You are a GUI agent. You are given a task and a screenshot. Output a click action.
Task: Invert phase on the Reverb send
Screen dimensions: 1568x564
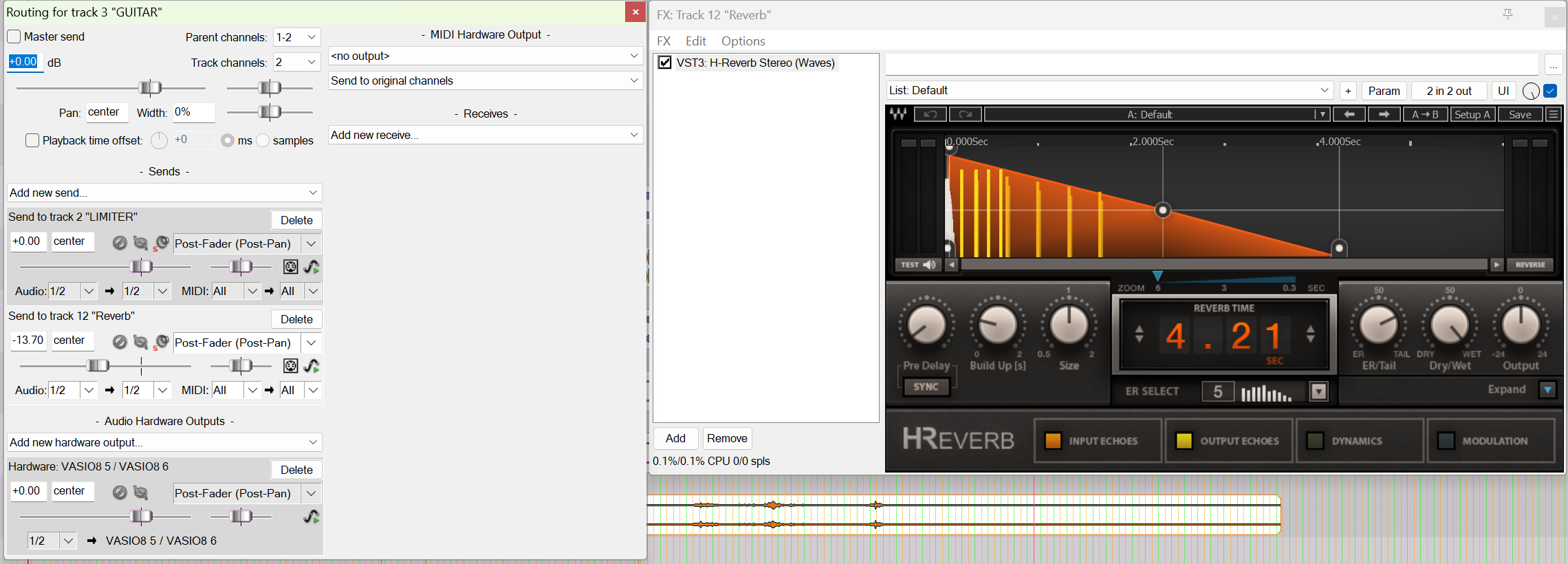pos(140,342)
